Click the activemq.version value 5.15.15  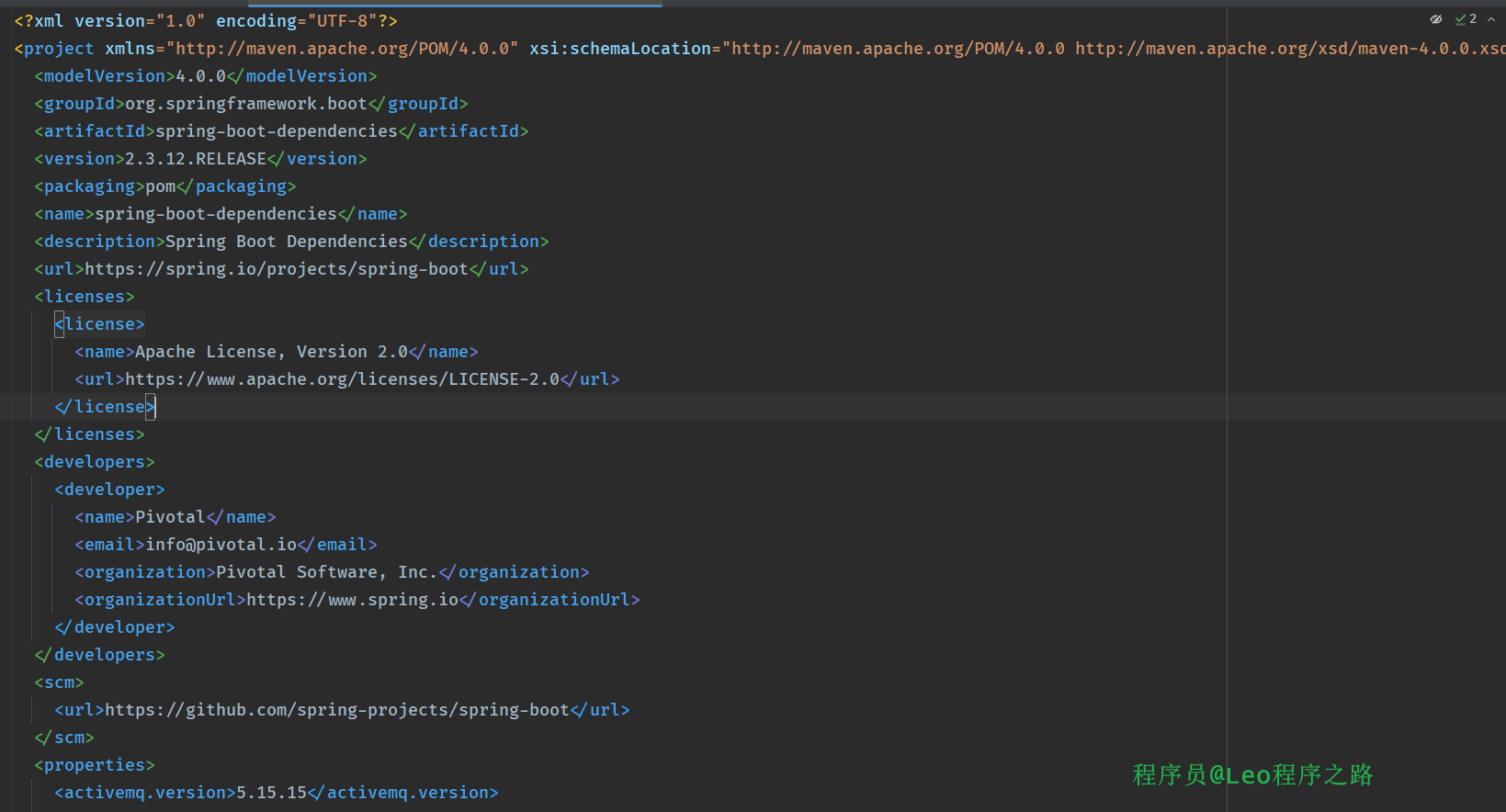tap(271, 793)
